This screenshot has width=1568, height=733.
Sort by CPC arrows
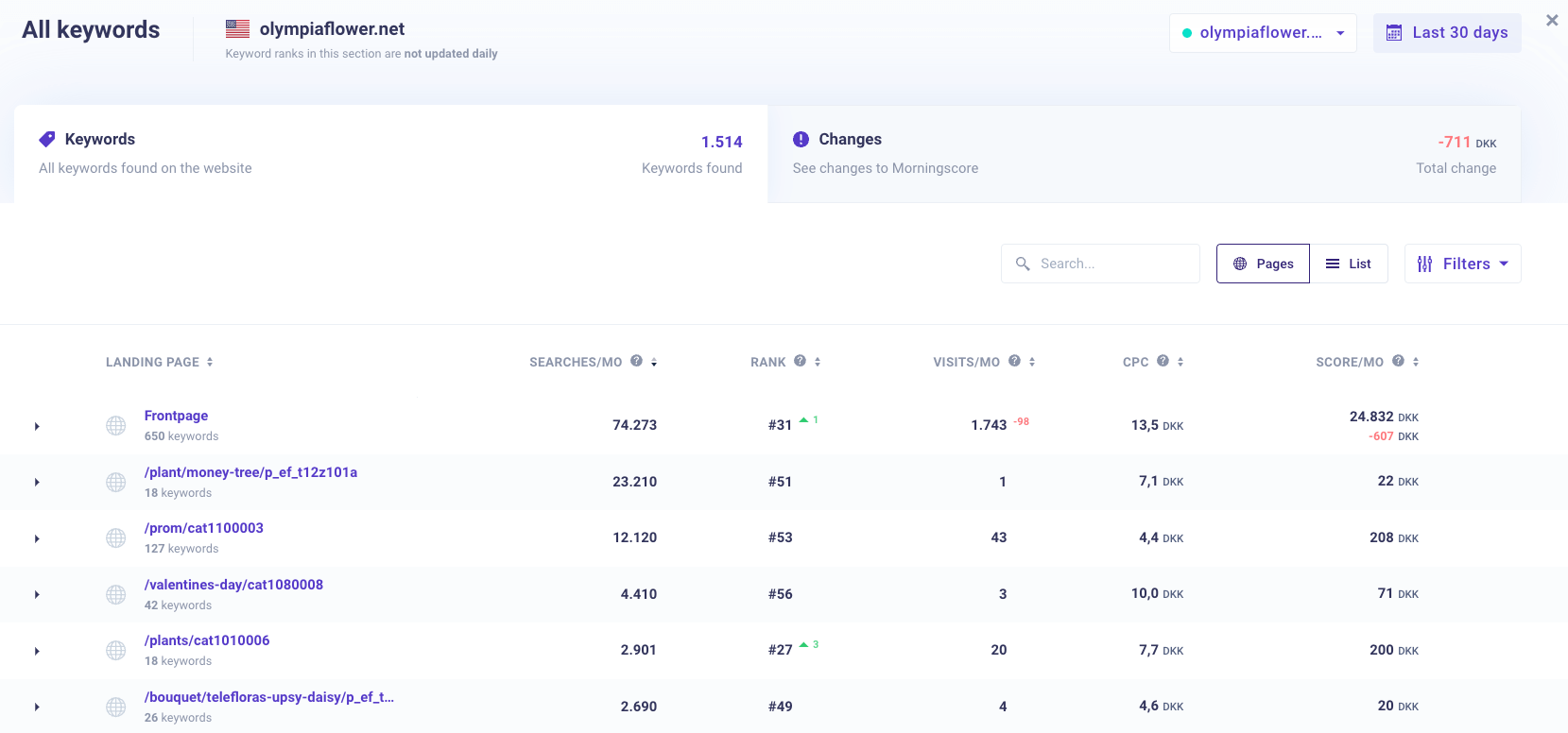tap(1180, 362)
